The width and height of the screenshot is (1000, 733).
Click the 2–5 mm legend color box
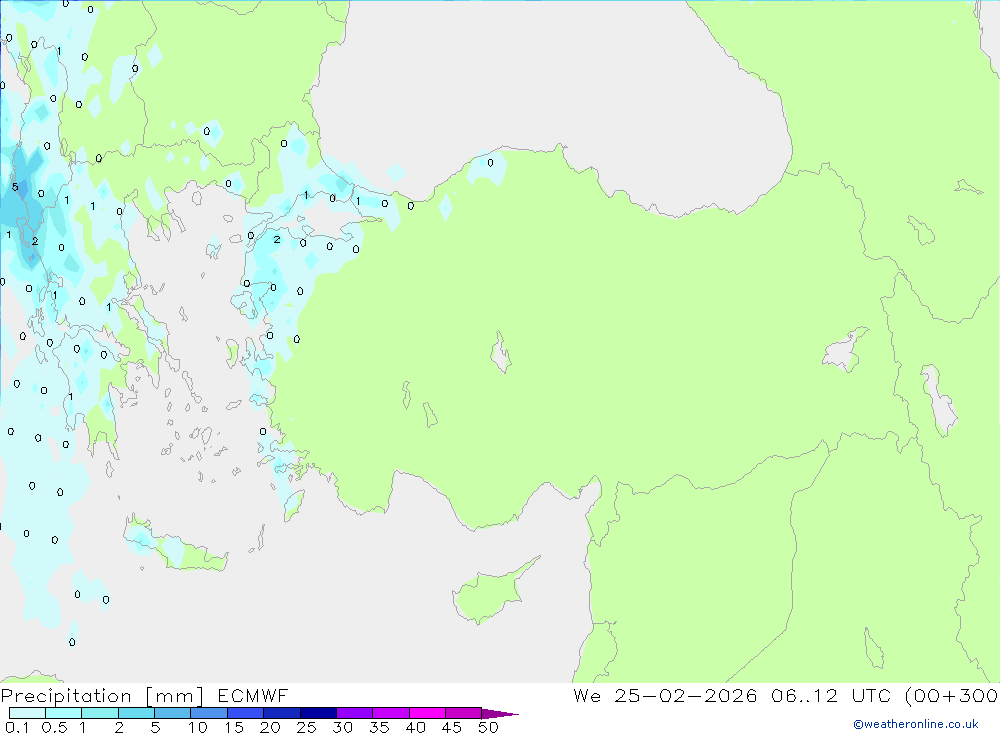tap(136, 713)
